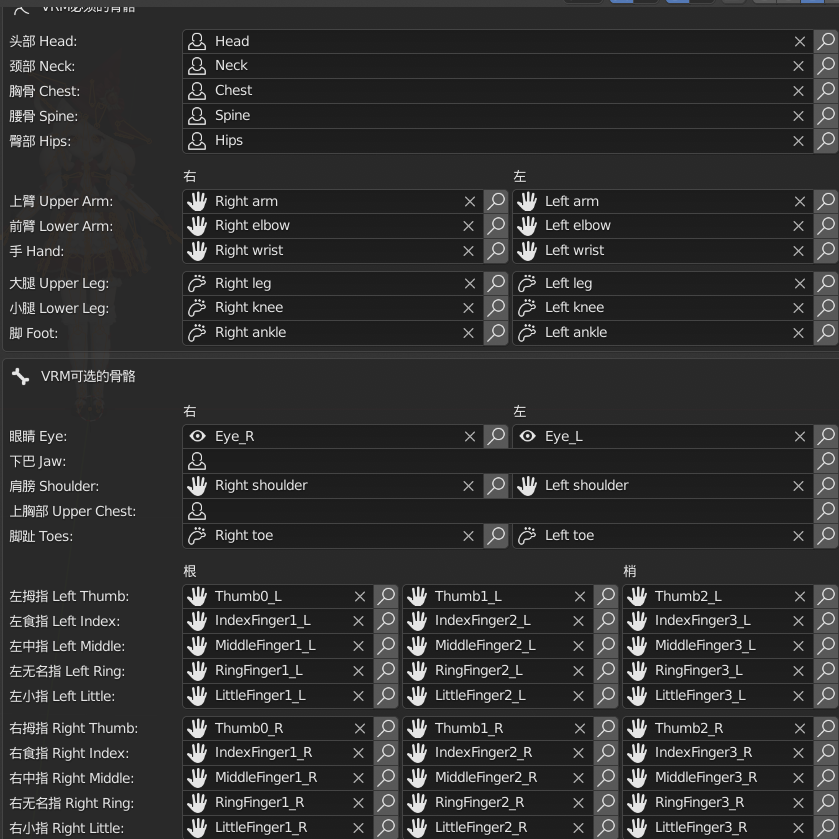Screen dimensions: 839x839
Task: Clear the IndexFinger2_L bone field
Action: point(578,621)
